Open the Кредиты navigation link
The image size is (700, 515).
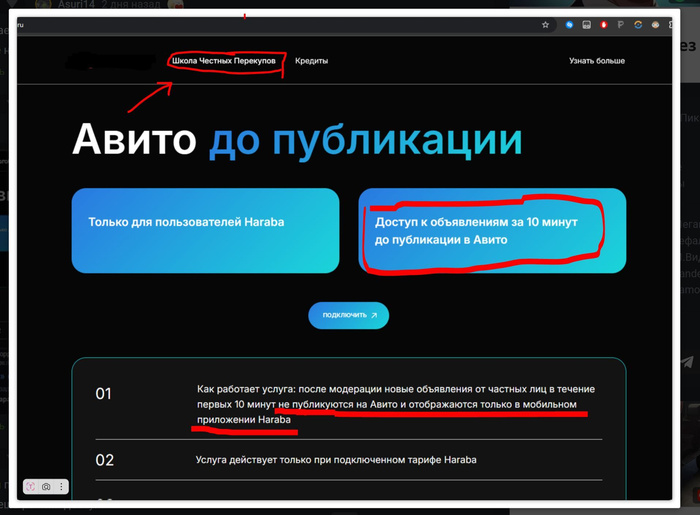(312, 61)
